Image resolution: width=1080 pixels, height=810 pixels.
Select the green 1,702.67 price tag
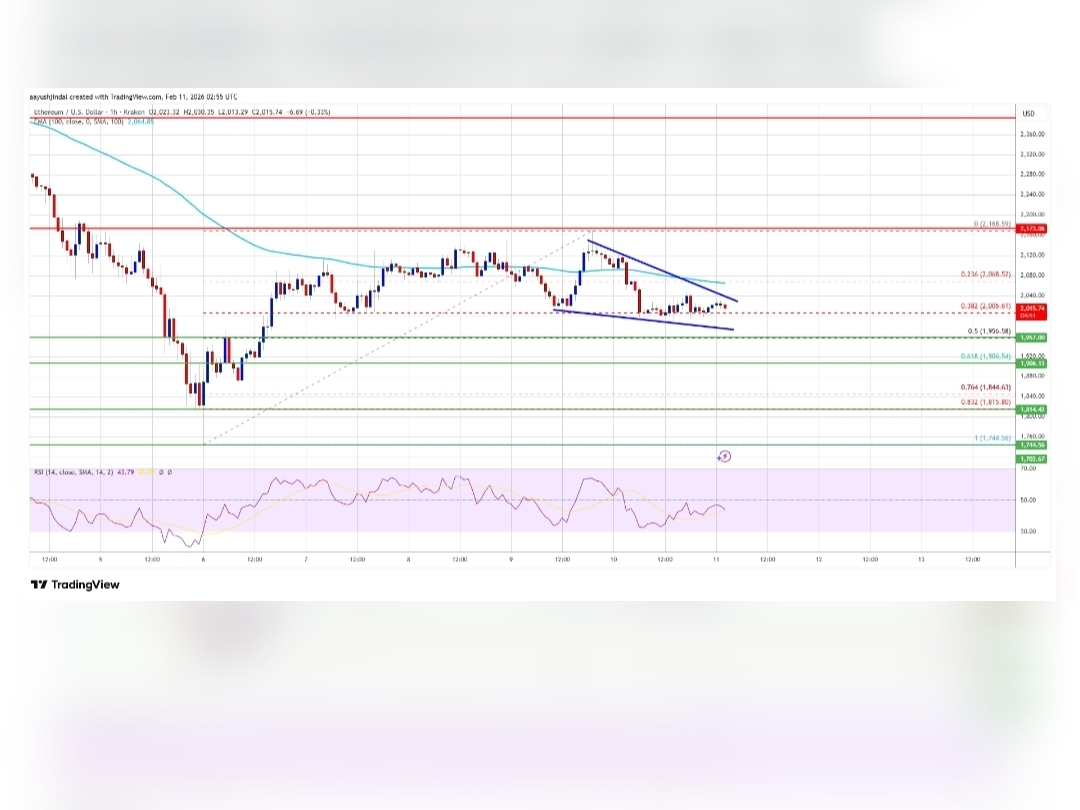coord(1031,458)
